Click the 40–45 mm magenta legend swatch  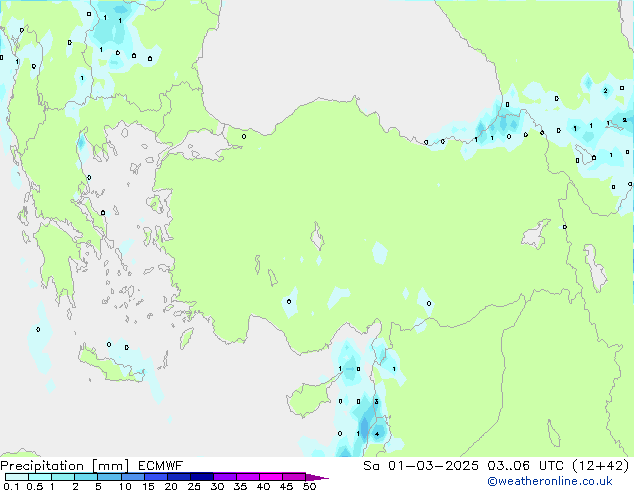[271, 477]
